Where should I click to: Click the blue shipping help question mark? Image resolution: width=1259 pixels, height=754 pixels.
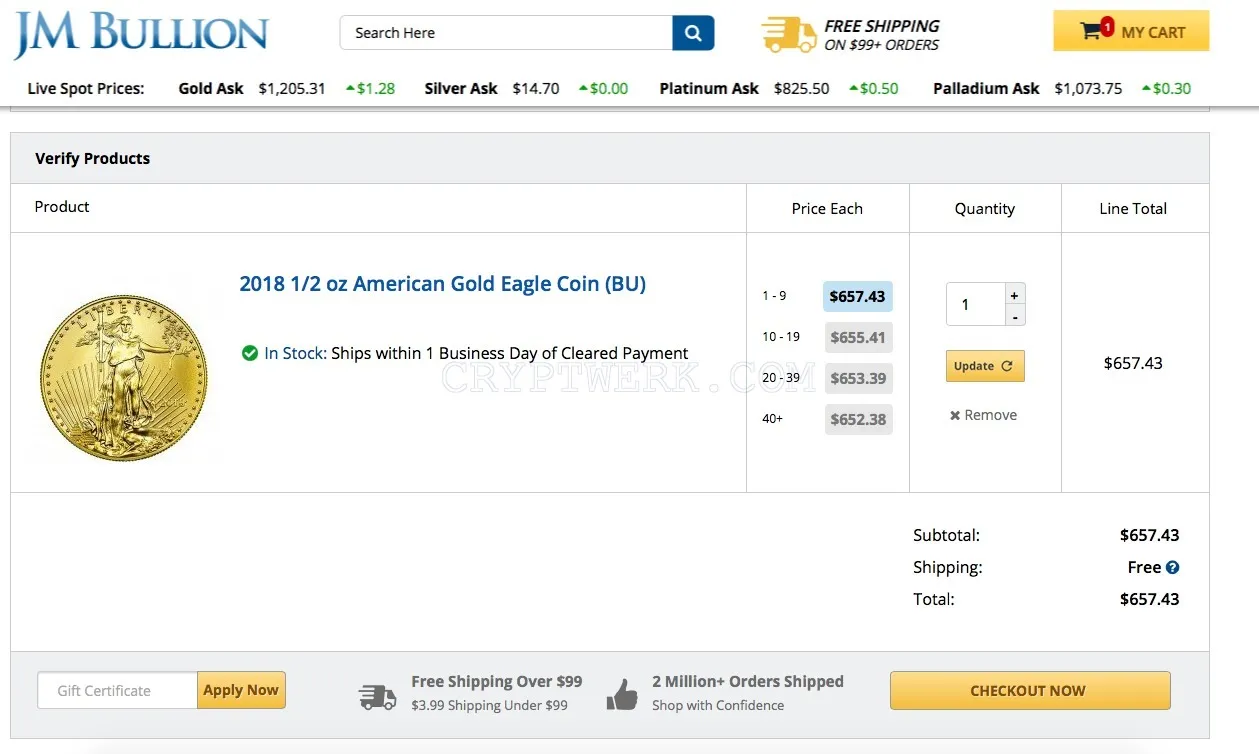[1172, 567]
